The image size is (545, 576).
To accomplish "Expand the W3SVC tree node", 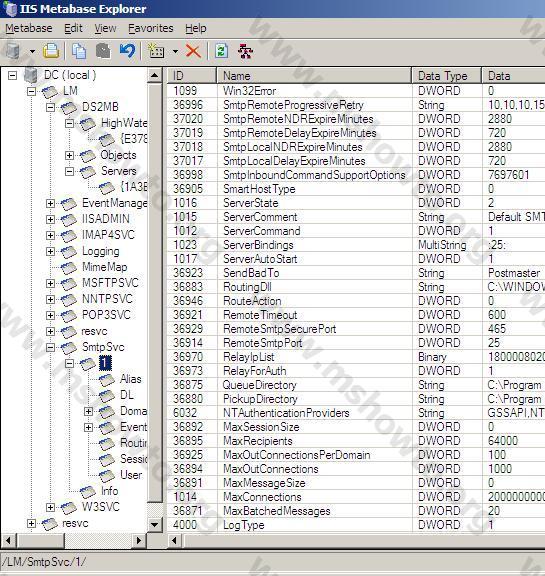I will pos(50,507).
